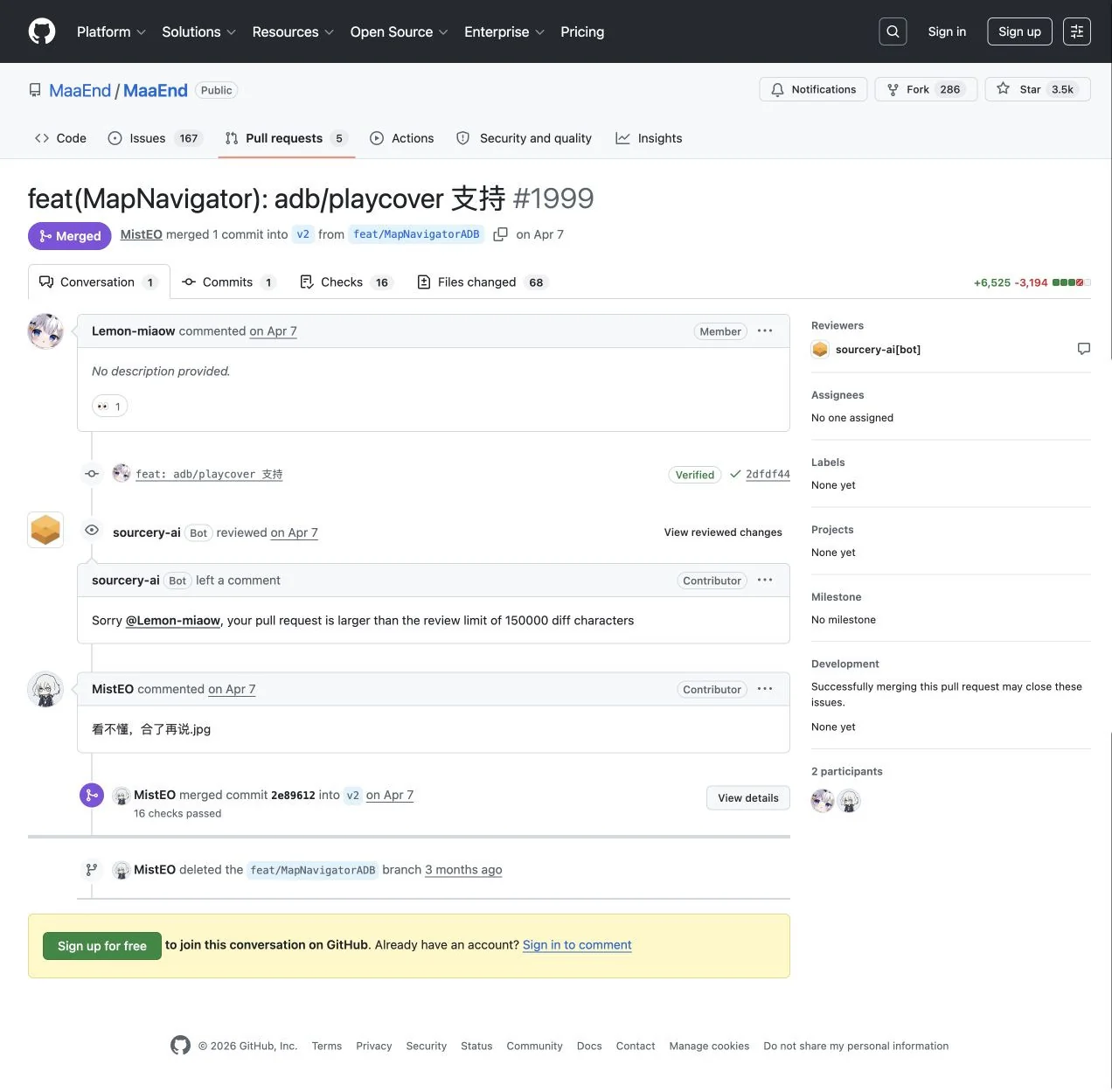Click the v2 base branch label in header
The height and width of the screenshot is (1092, 1112).
(302, 234)
